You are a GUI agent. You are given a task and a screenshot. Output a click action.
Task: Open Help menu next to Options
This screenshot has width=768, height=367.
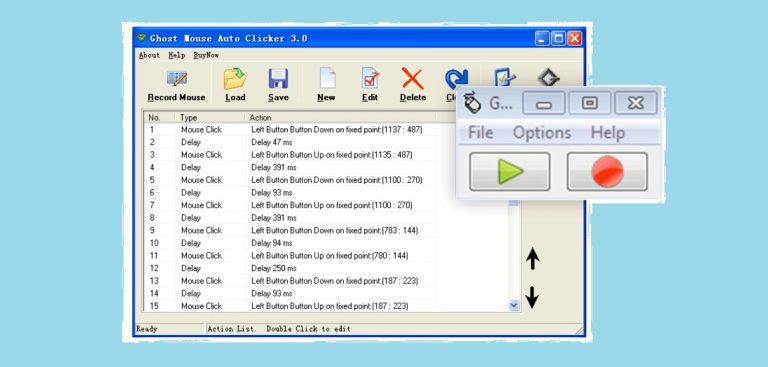(x=607, y=133)
